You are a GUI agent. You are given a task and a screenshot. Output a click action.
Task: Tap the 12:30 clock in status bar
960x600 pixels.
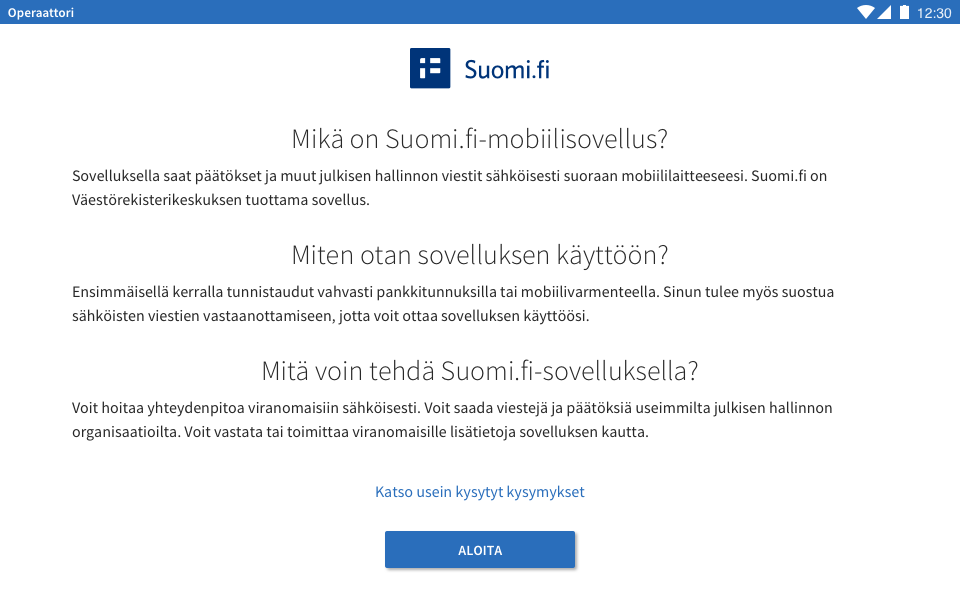(x=934, y=13)
